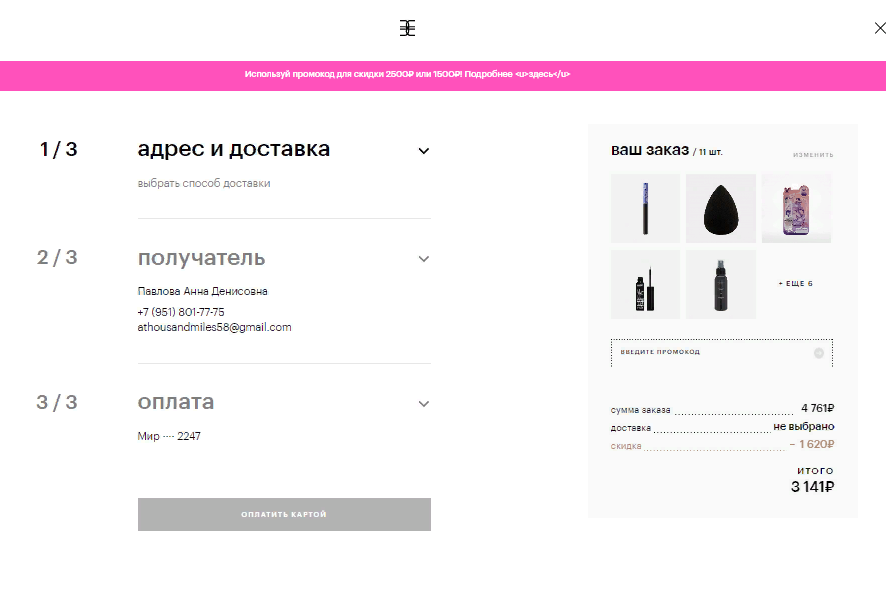Image resolution: width=886 pixels, height=592 pixels.
Task: Type in the введите промокод field
Action: click(x=710, y=353)
